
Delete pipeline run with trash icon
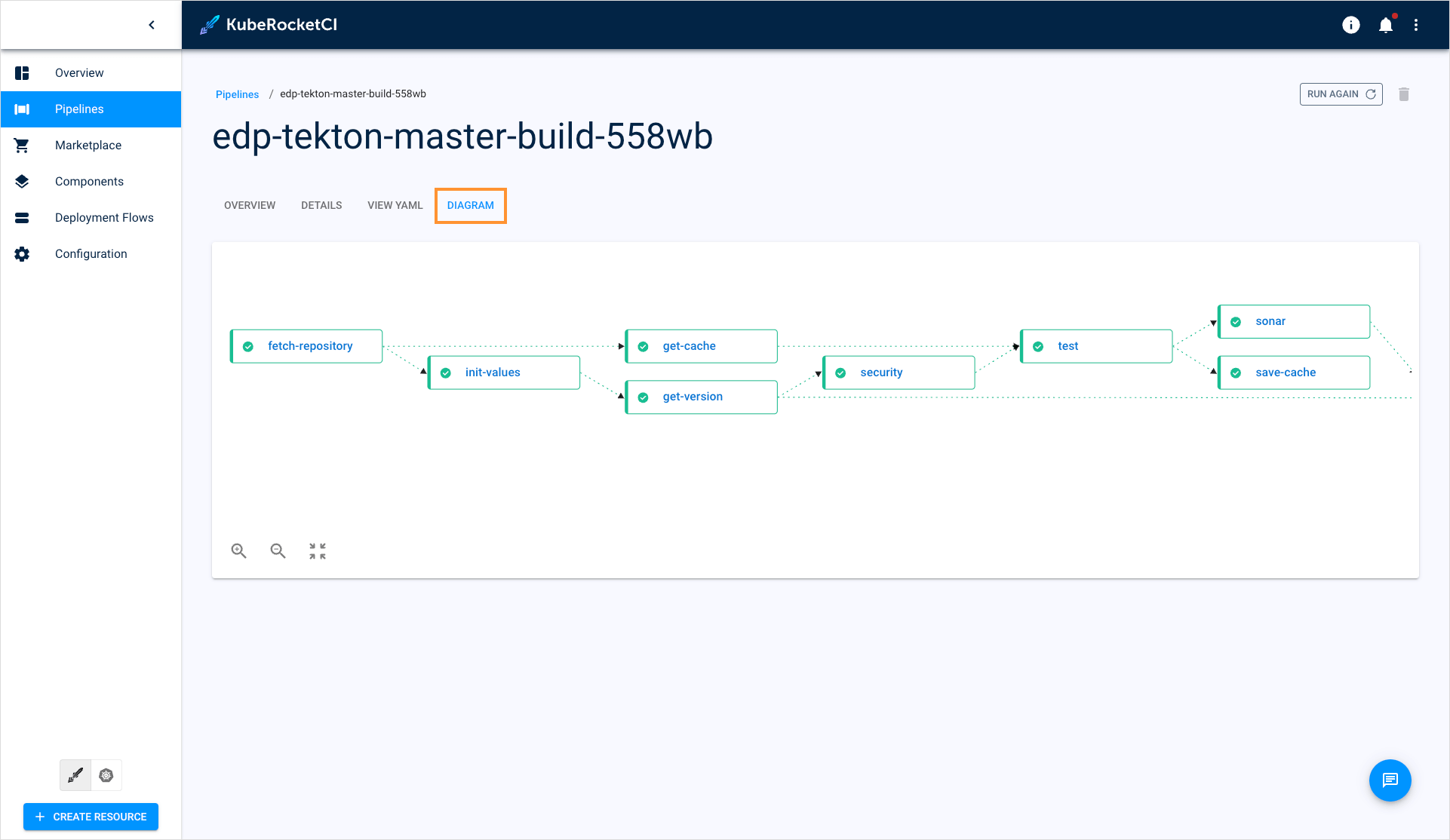[1404, 94]
